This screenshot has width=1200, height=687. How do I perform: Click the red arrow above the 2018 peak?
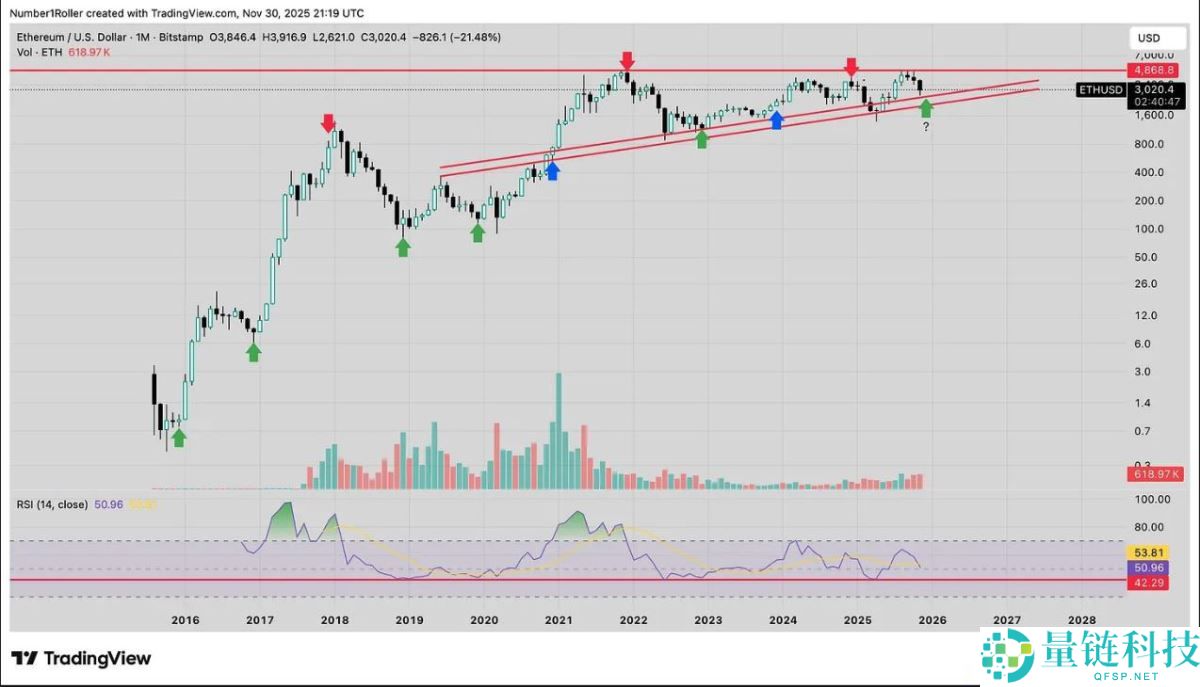pyautogui.click(x=328, y=124)
